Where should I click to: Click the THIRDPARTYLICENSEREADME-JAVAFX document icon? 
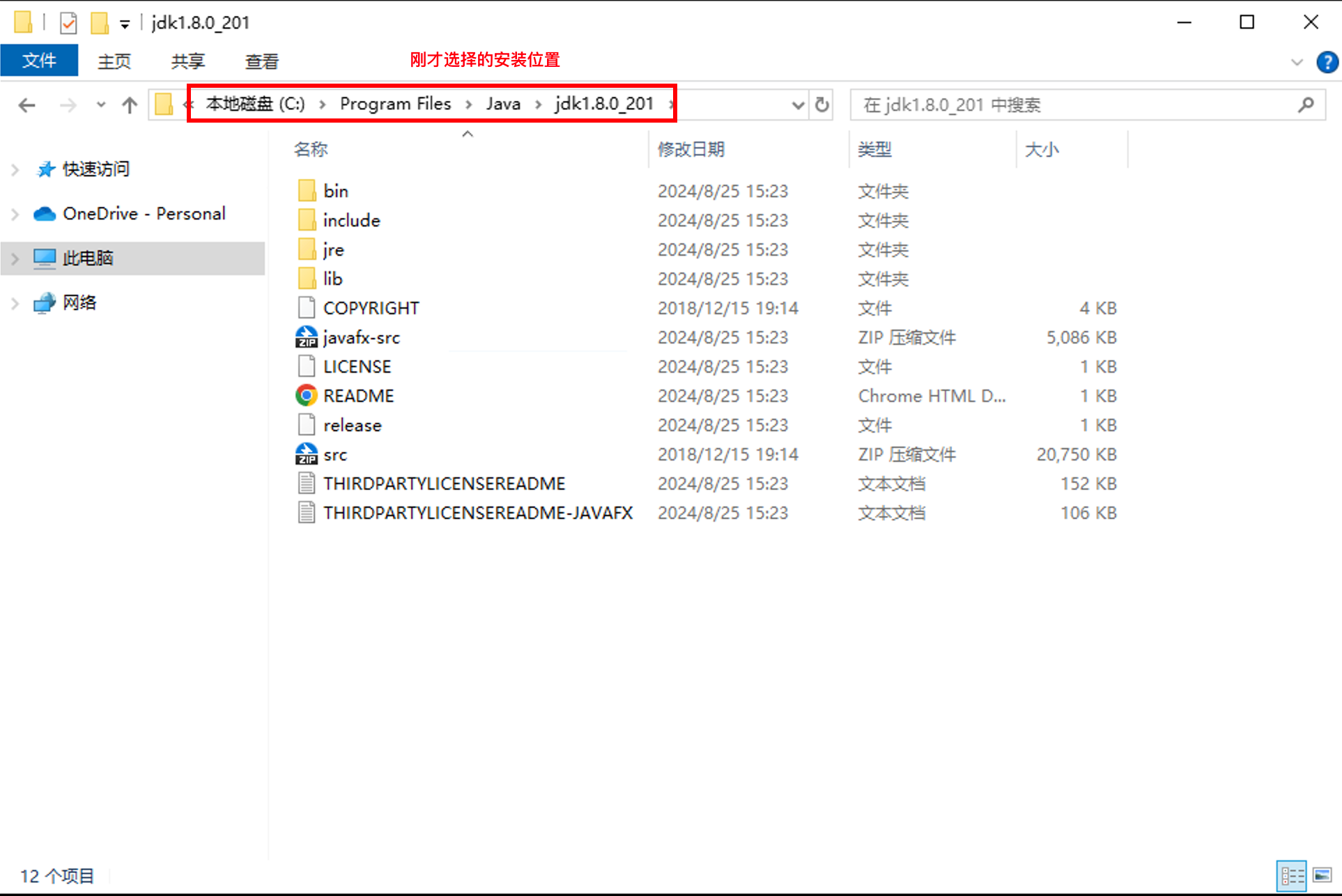click(x=307, y=513)
